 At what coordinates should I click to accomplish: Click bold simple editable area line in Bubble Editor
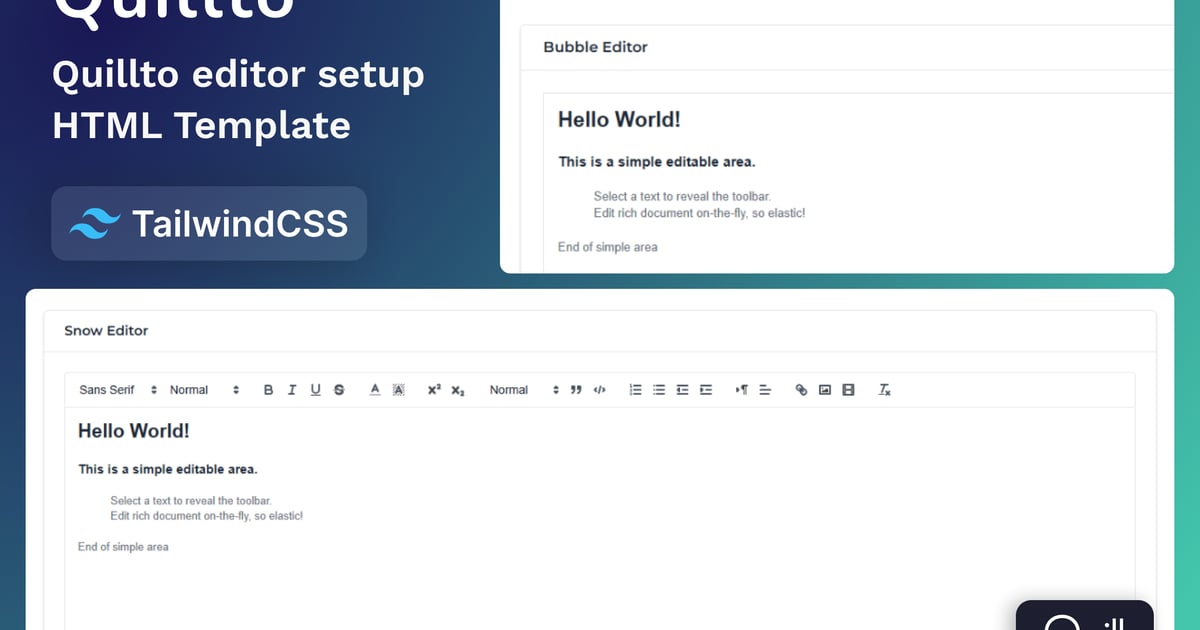(x=657, y=162)
